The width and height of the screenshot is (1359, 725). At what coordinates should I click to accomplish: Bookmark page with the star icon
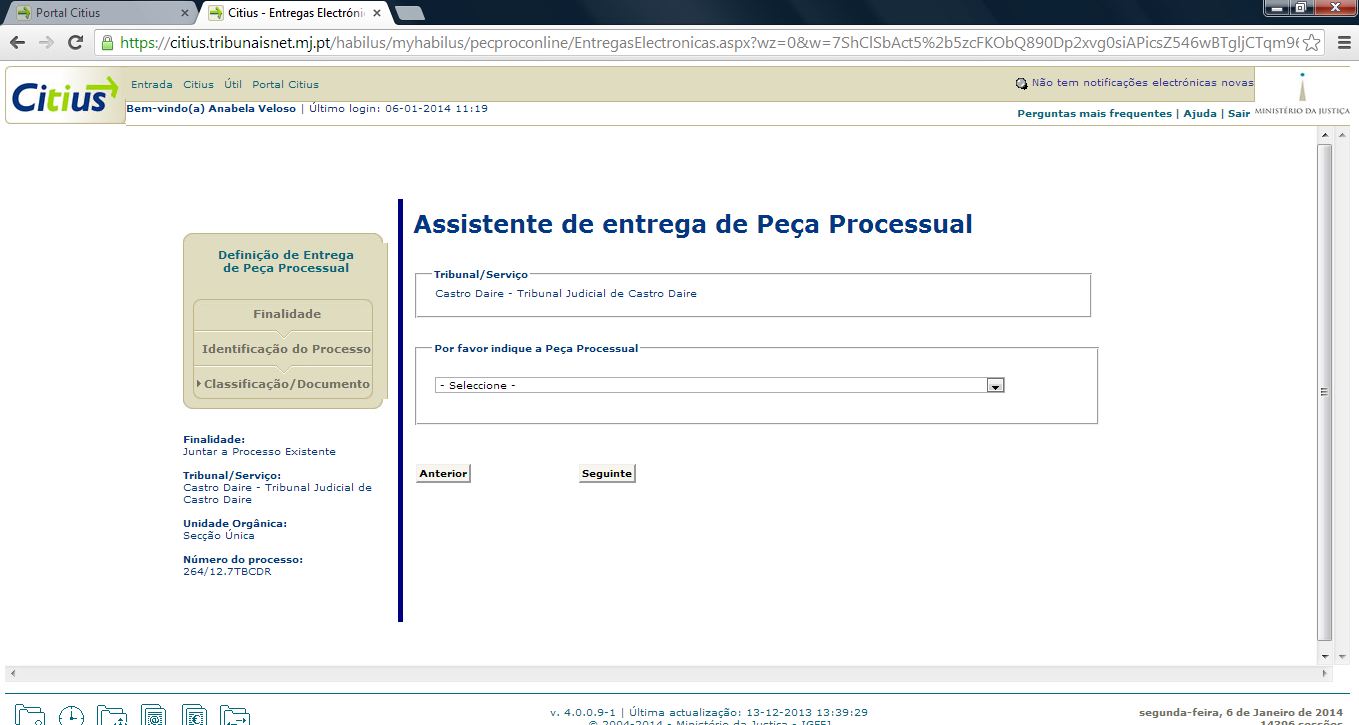pos(1312,43)
